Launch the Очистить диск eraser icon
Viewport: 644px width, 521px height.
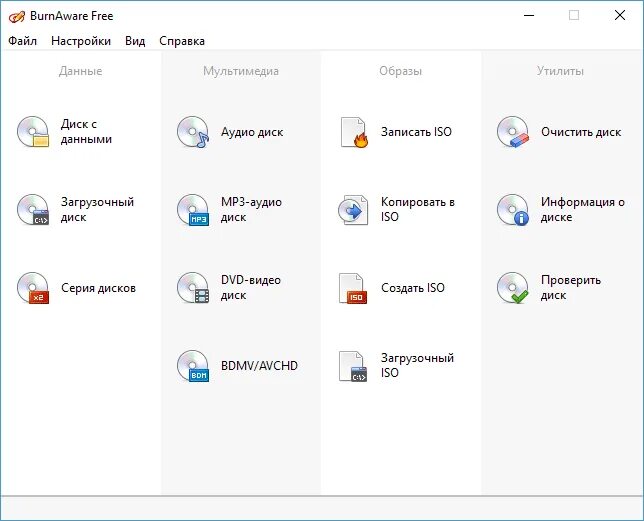513,131
